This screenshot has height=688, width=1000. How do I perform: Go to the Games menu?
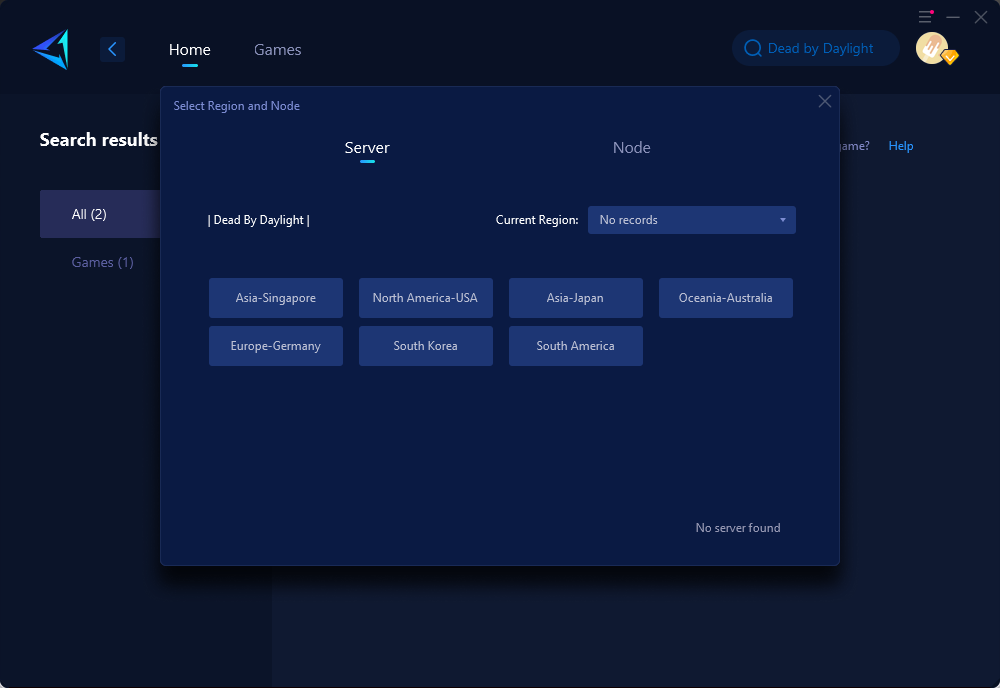pos(277,49)
